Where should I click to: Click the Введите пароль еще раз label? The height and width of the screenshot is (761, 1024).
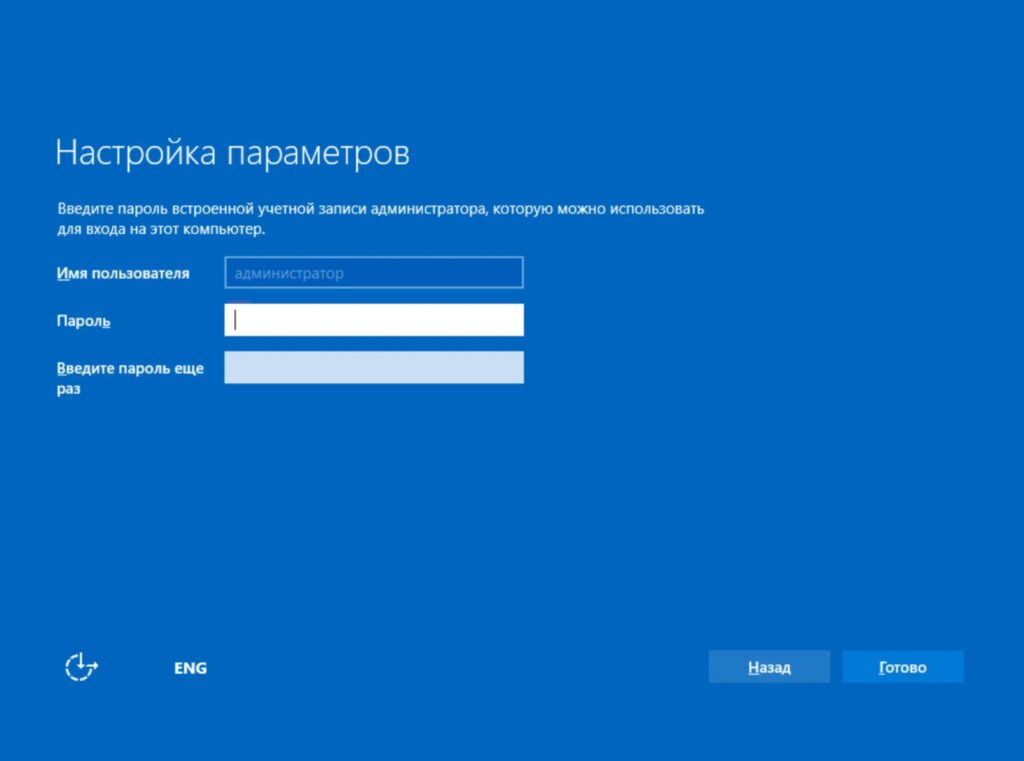130,378
